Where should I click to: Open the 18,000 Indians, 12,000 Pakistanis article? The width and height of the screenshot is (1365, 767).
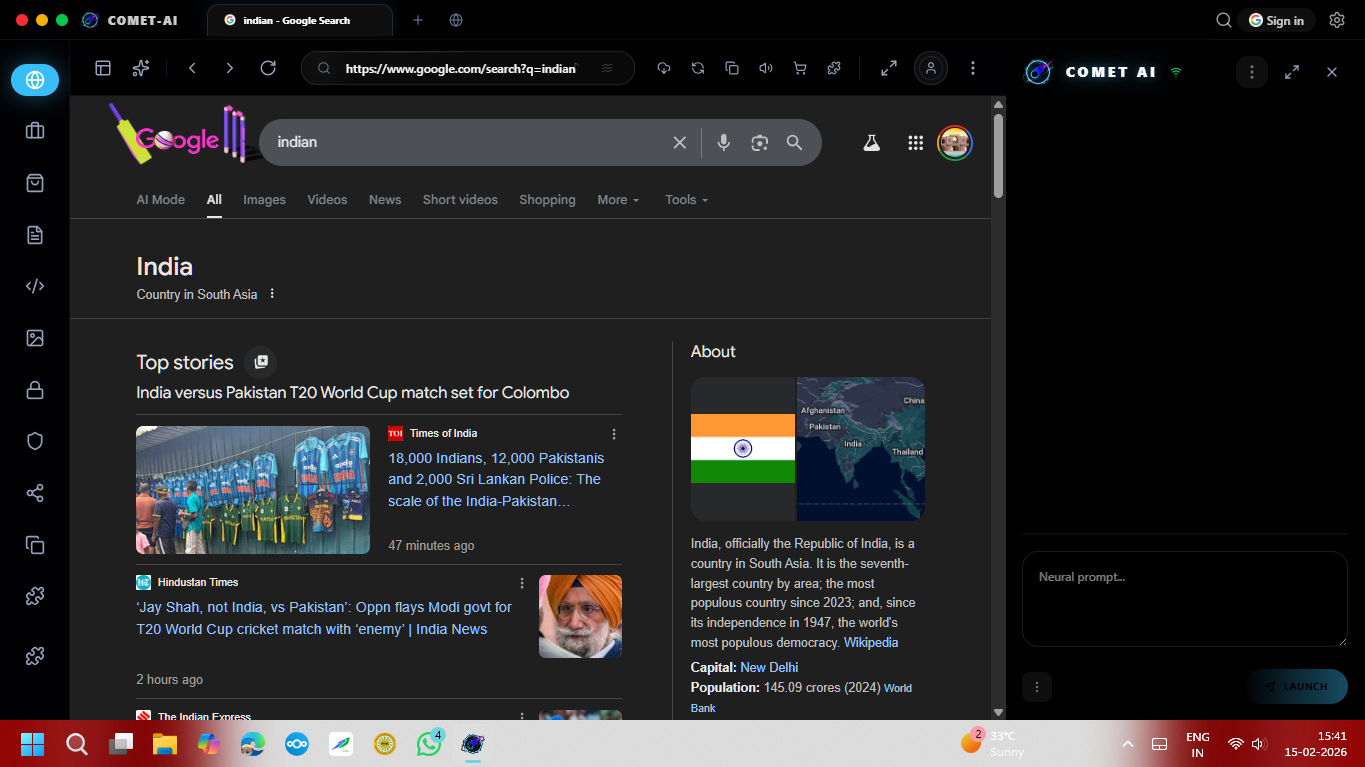click(496, 479)
